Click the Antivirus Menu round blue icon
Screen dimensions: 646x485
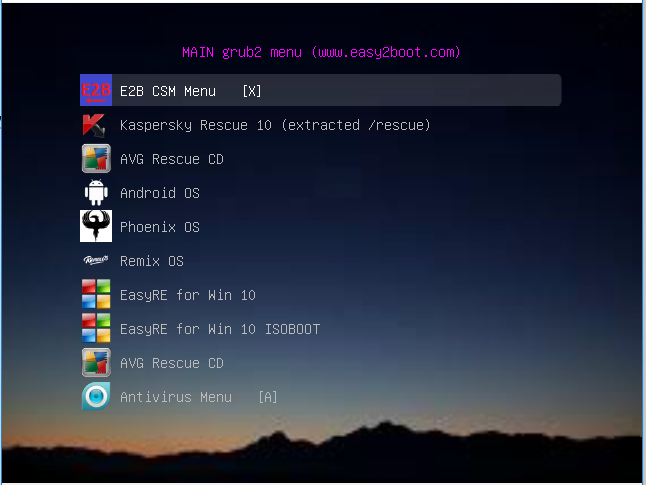(x=96, y=396)
